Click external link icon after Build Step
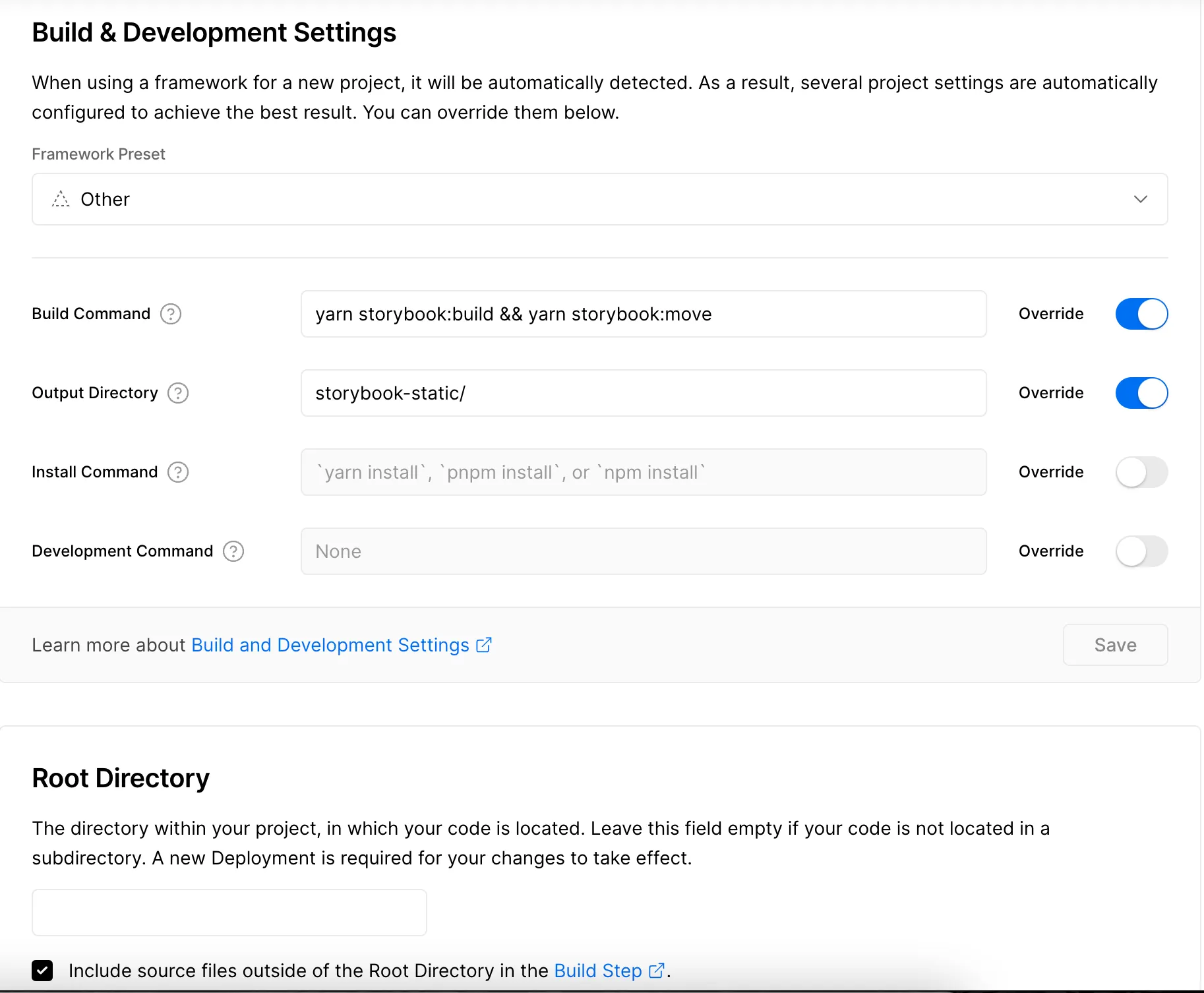This screenshot has width=1204, height=993. (656, 971)
